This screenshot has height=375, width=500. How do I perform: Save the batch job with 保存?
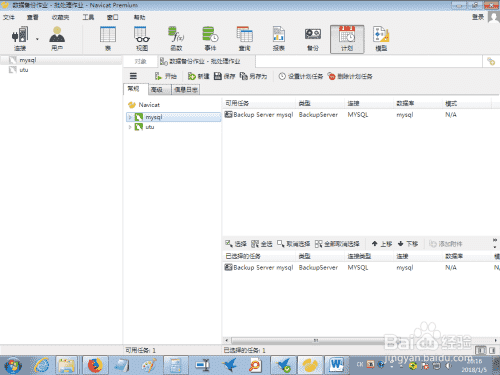coord(224,76)
